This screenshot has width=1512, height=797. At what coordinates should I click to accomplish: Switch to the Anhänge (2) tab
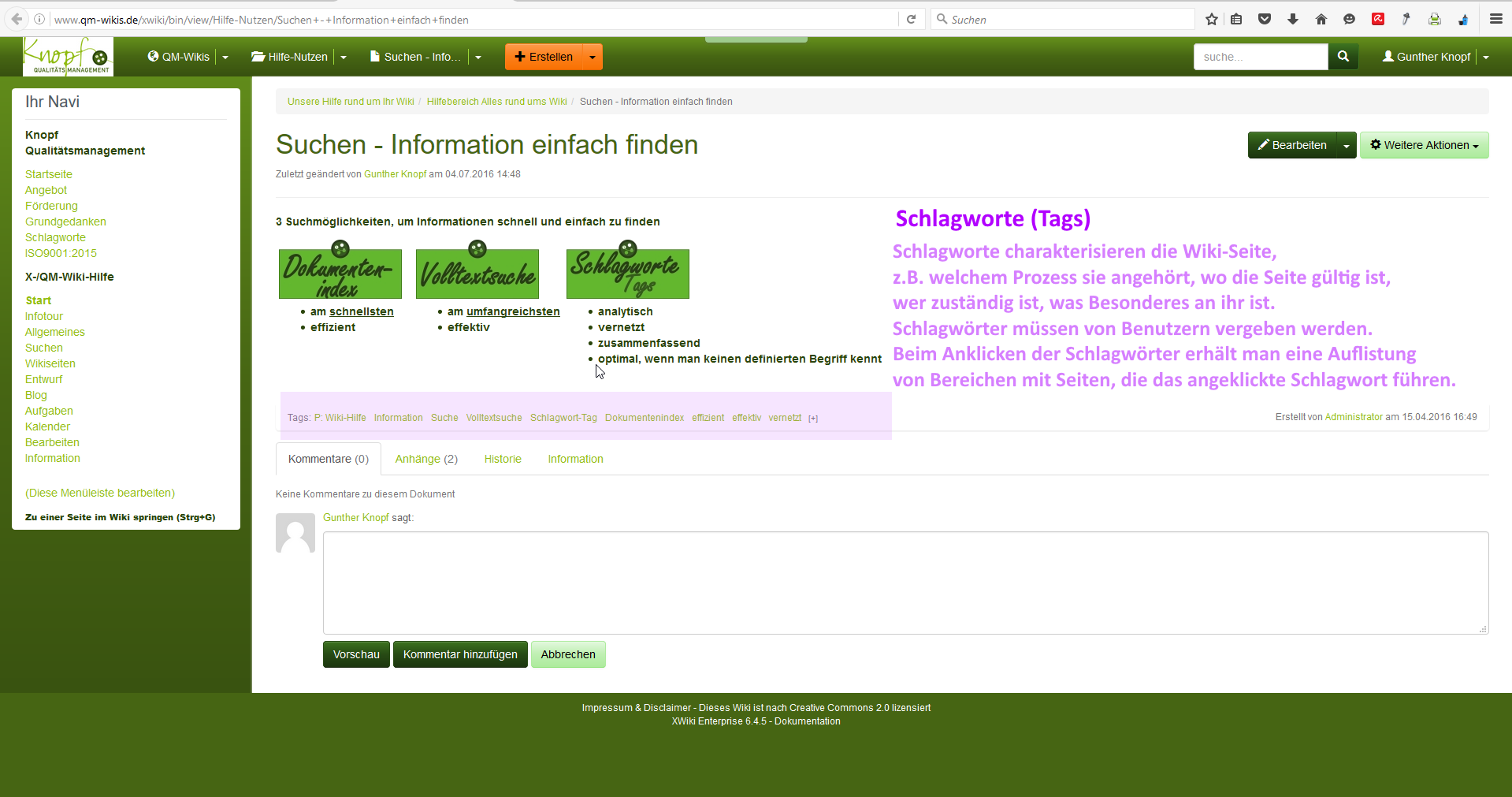(426, 460)
